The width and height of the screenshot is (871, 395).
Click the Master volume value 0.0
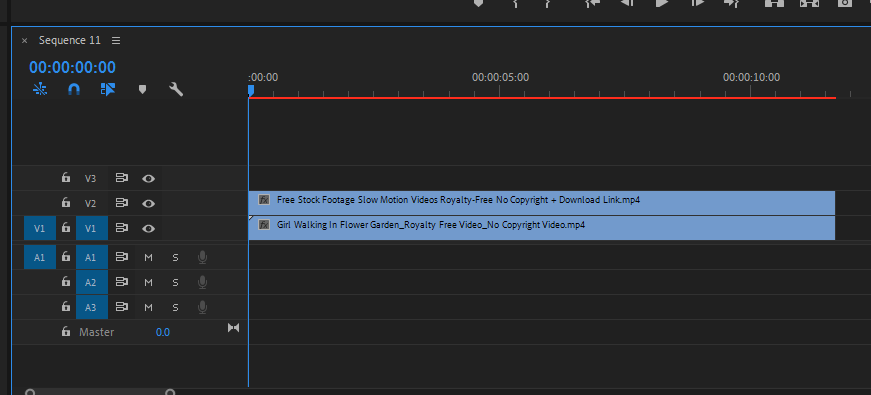163,332
